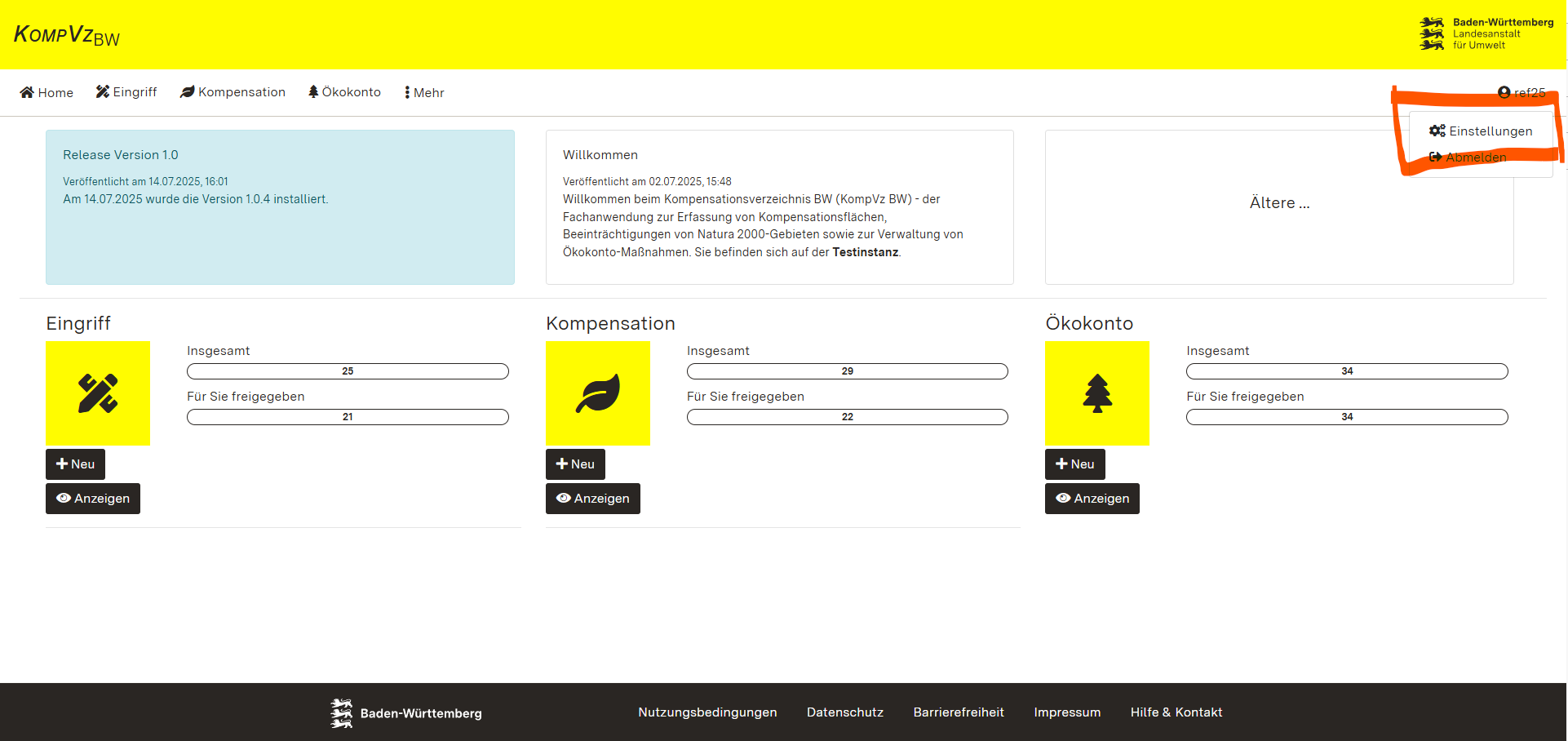Image resolution: width=1568 pixels, height=741 pixels.
Task: Go to Home in the navigation bar
Action: 47,92
